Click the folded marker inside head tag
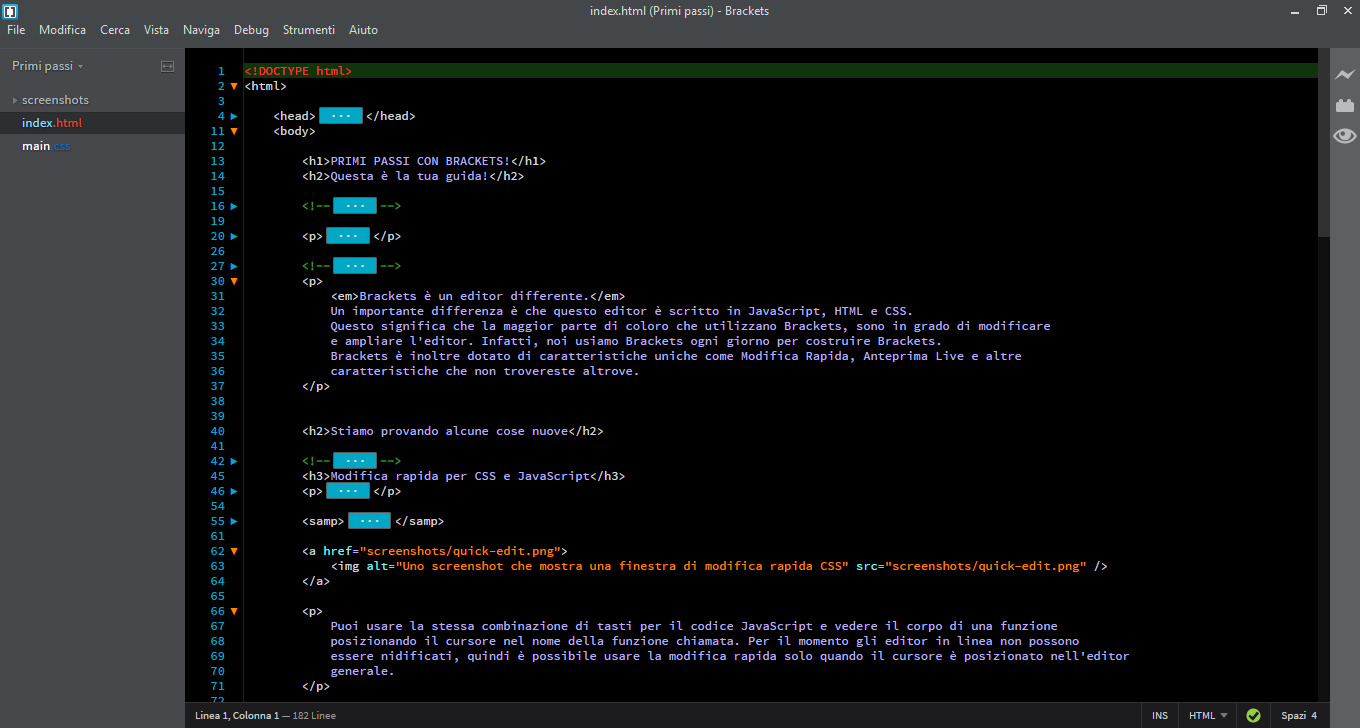The image size is (1360, 728). [340, 116]
